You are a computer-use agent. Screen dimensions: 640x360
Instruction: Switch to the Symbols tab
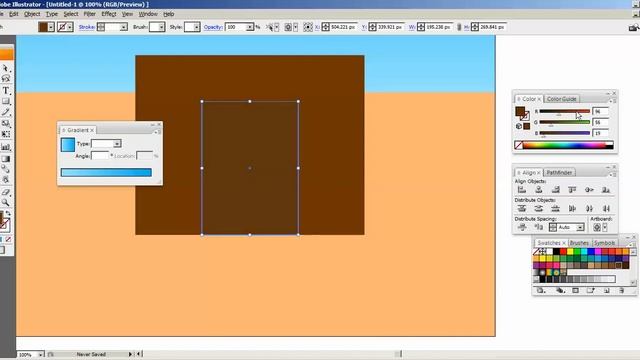coord(604,242)
